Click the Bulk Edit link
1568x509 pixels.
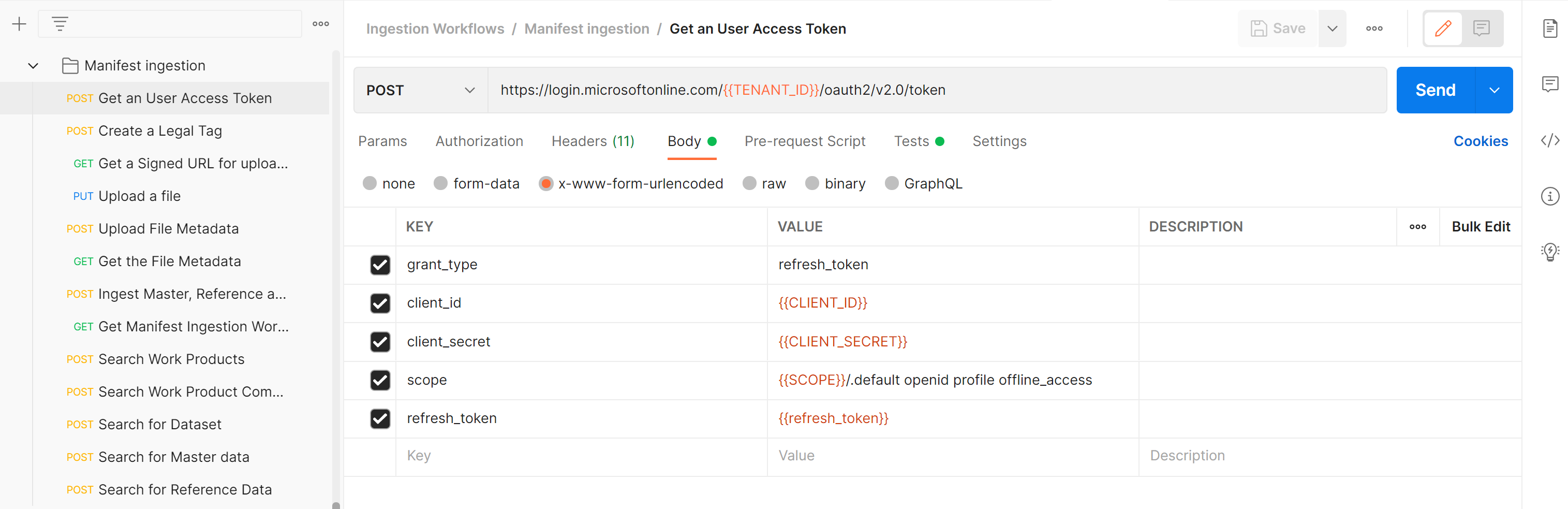click(1481, 226)
